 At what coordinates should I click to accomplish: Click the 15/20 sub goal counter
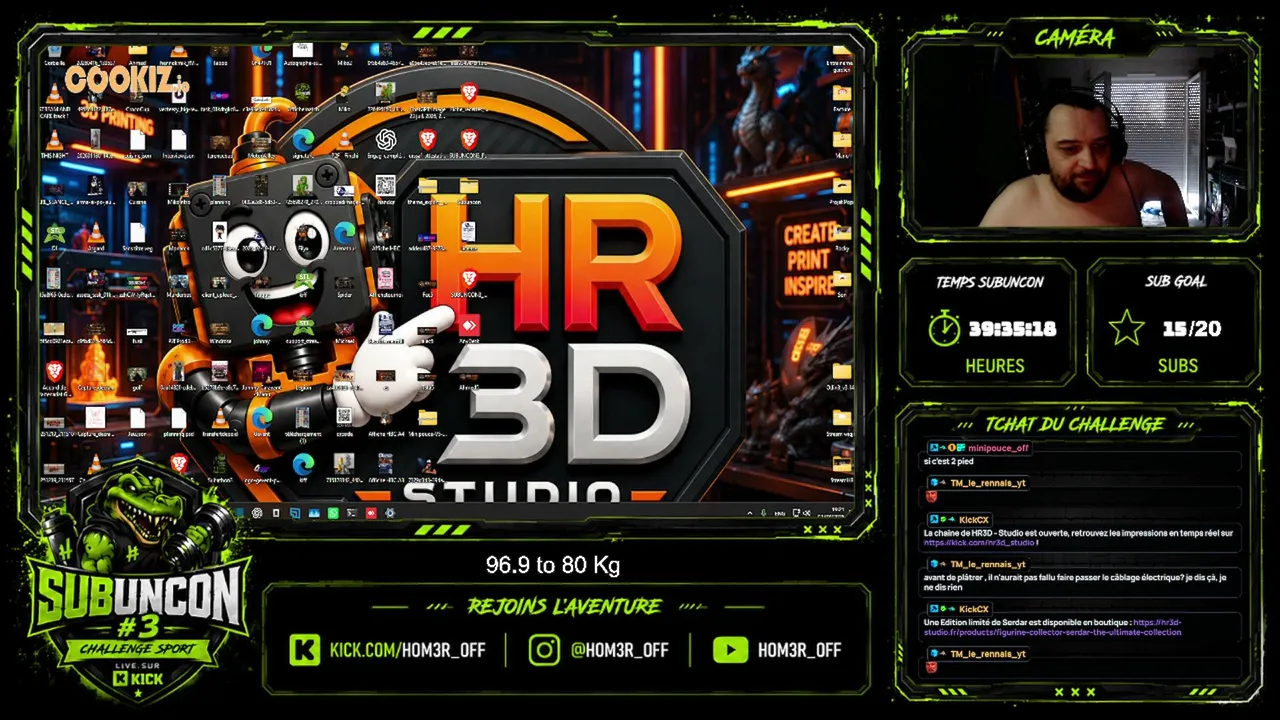[x=1191, y=329]
